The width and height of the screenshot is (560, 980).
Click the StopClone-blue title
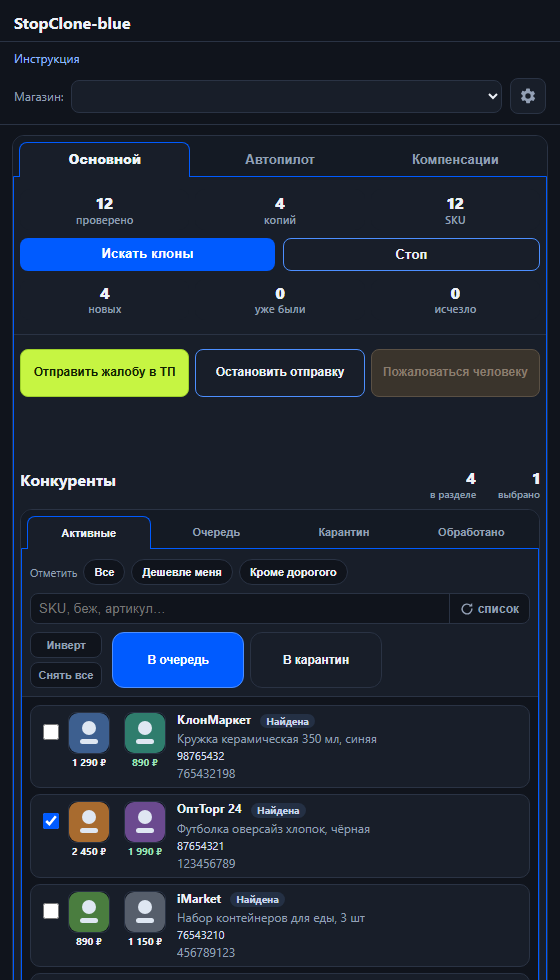72,24
